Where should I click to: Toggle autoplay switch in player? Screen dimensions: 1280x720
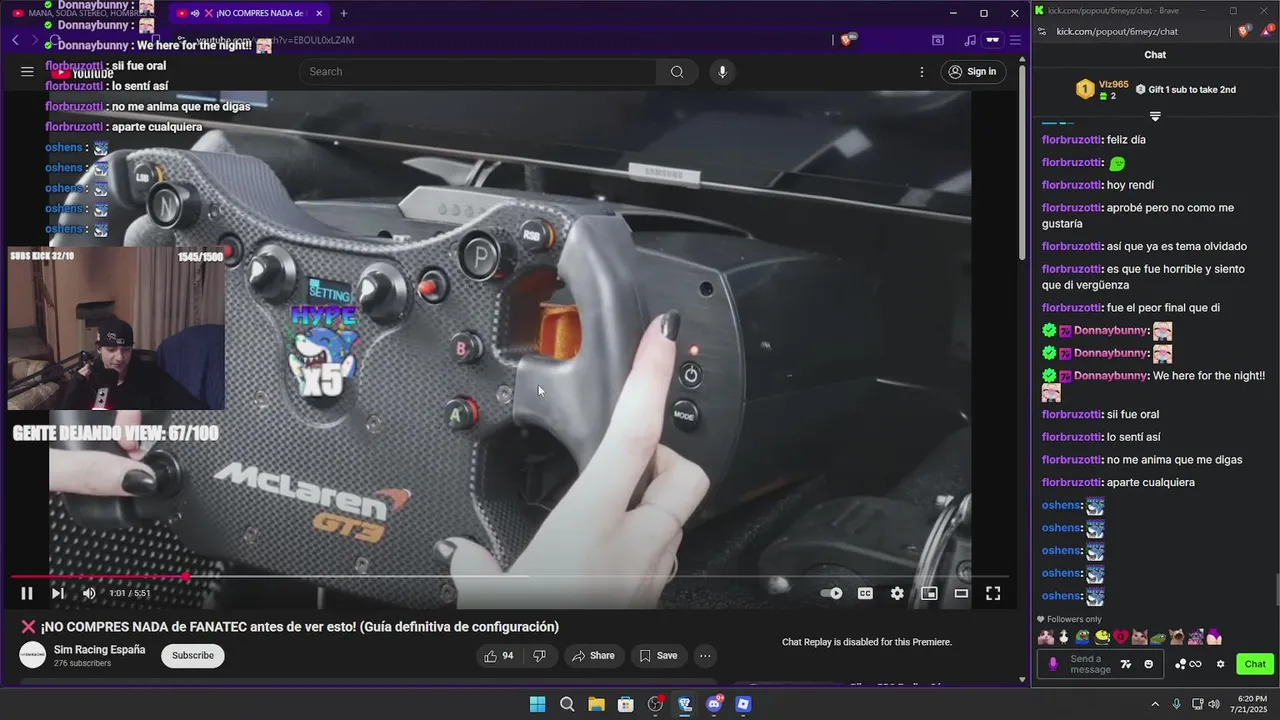[x=831, y=593]
